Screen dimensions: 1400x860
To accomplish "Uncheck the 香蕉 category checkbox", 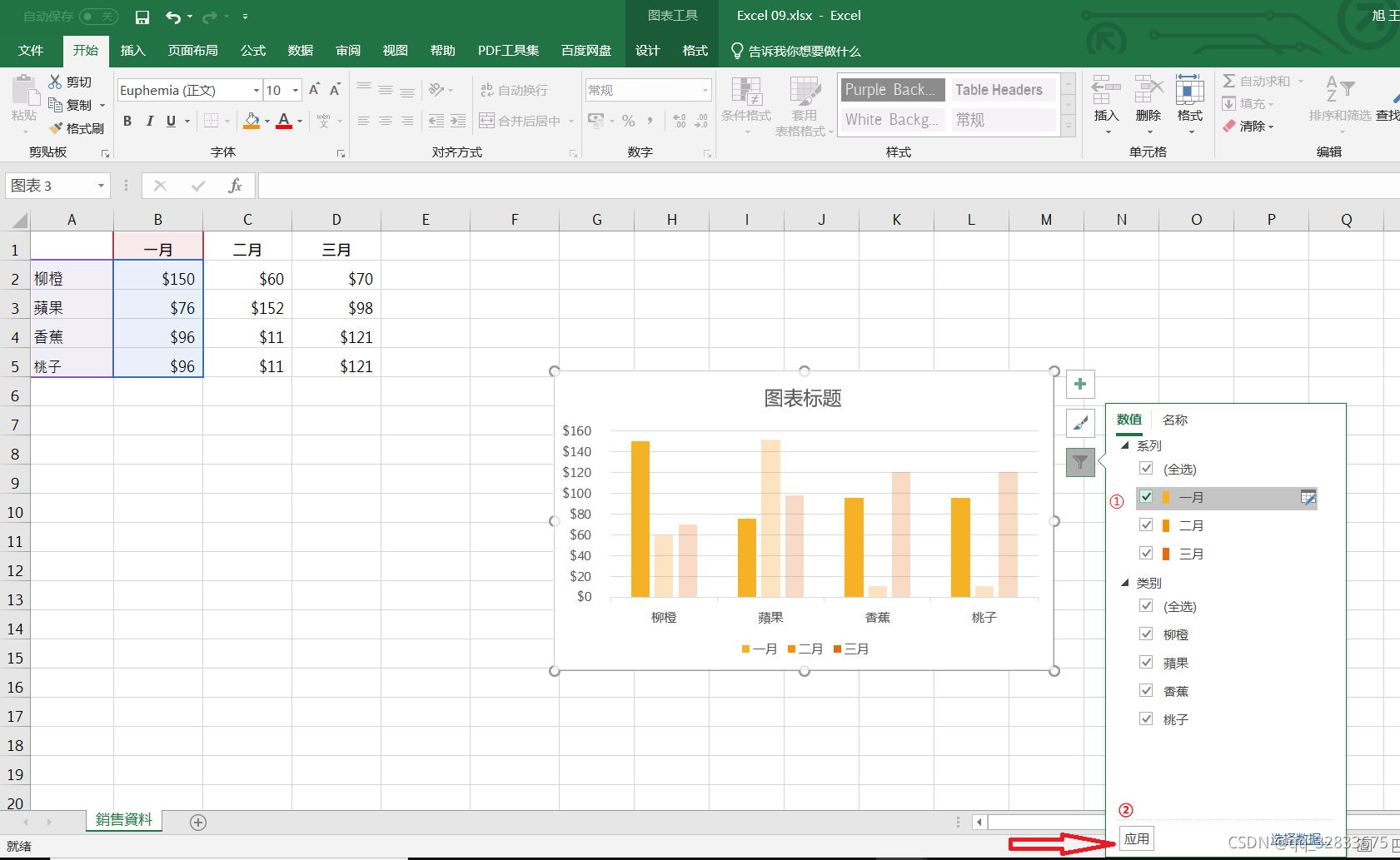I will point(1146,691).
